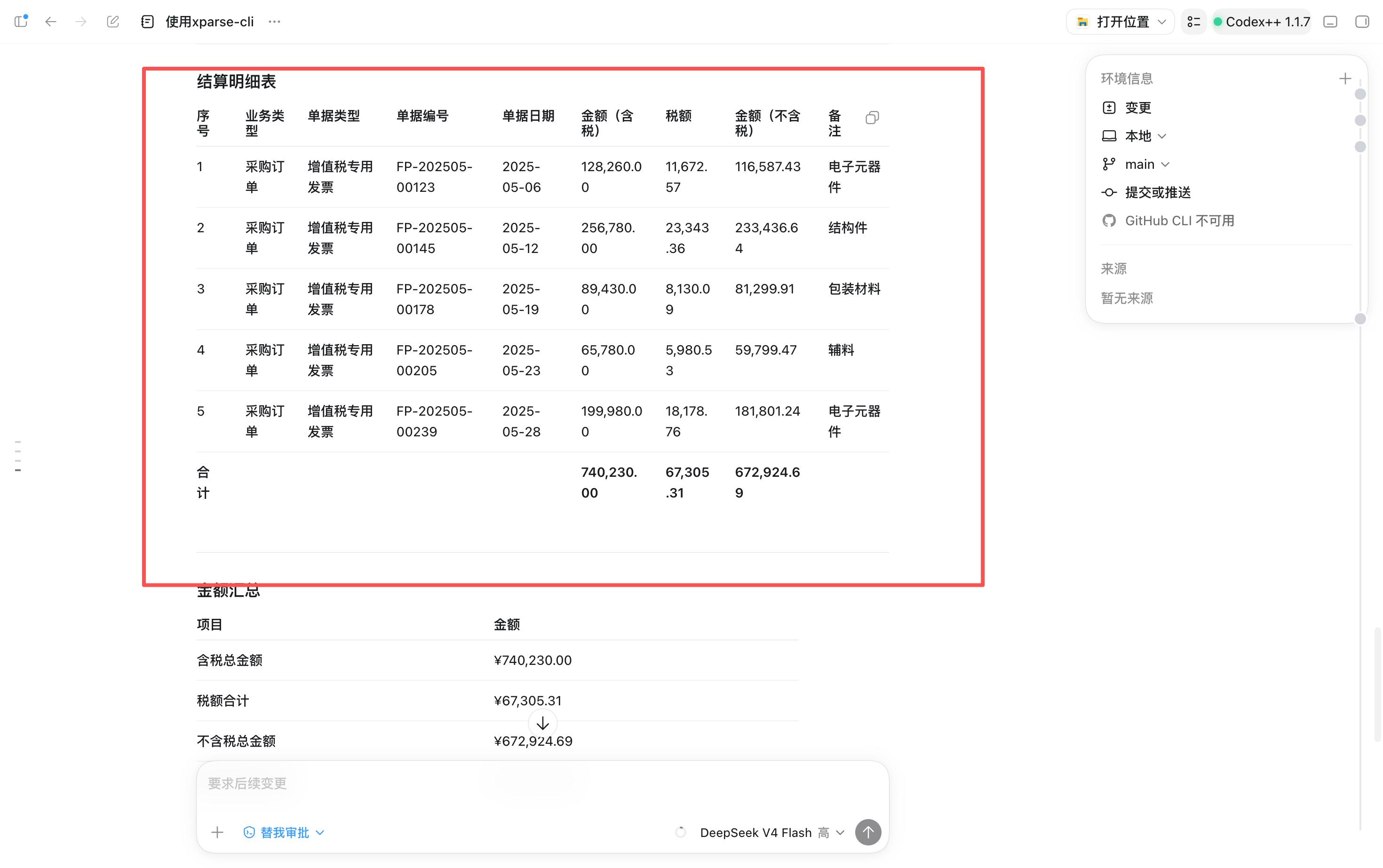Click invoice number FP-202505-00145
This screenshot has width=1383, height=868.
434,237
